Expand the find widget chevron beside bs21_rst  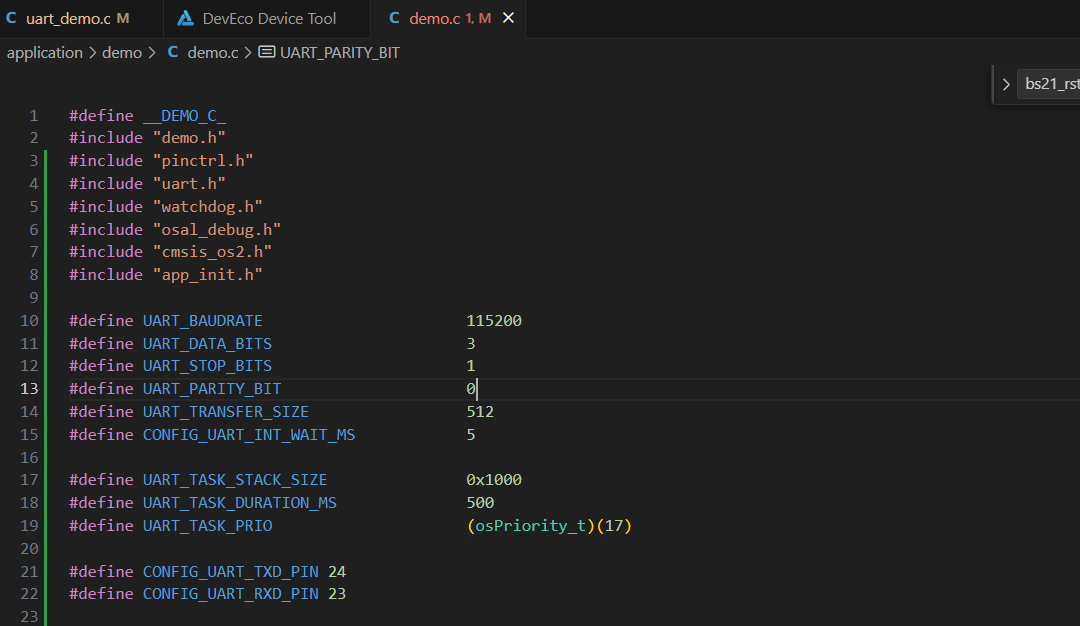point(1006,84)
